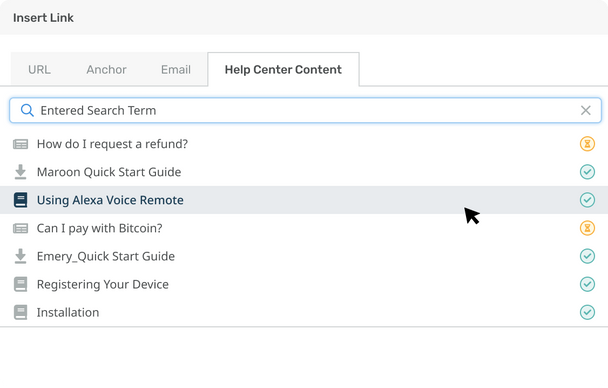Viewport: 608px width, 388px height.
Task: Click book icon beside Using Alexa Voice Remote
Action: coord(21,200)
